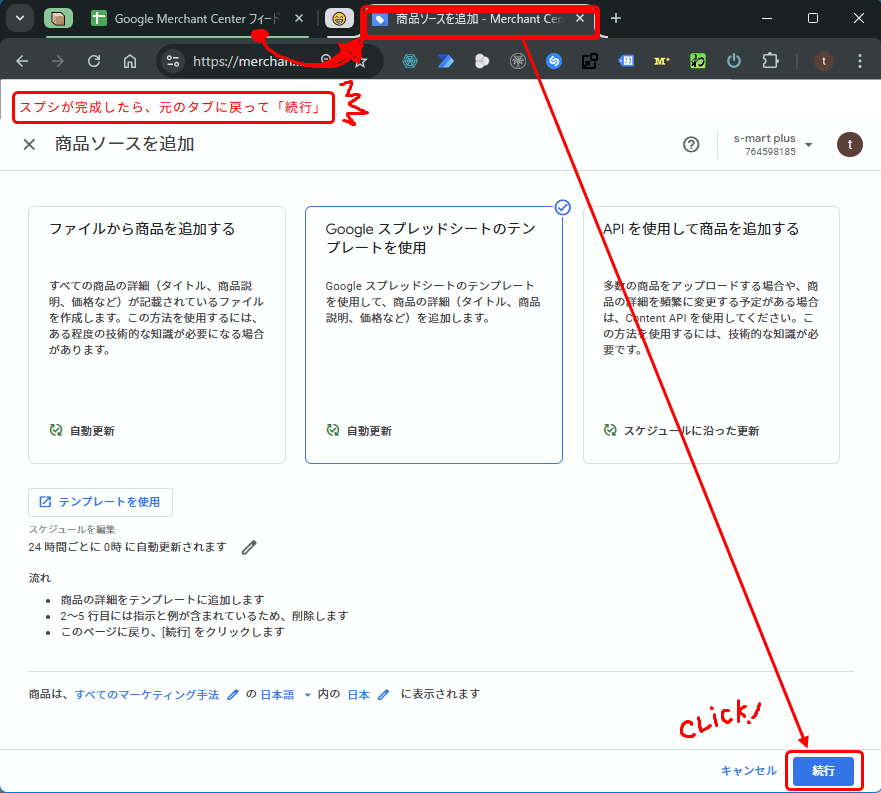The image size is (881, 793).
Task: Reload the page with the refresh icon
Action: [94, 61]
